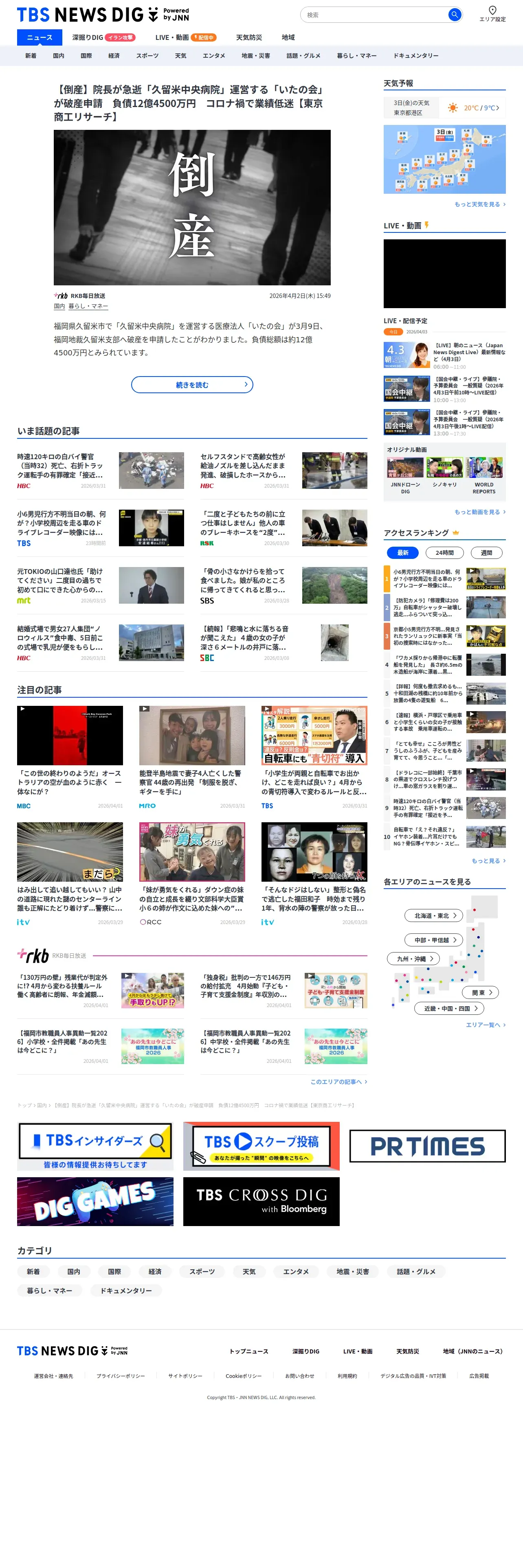Expand the 北海道・東北 area
523x1568 pixels.
[x=434, y=915]
